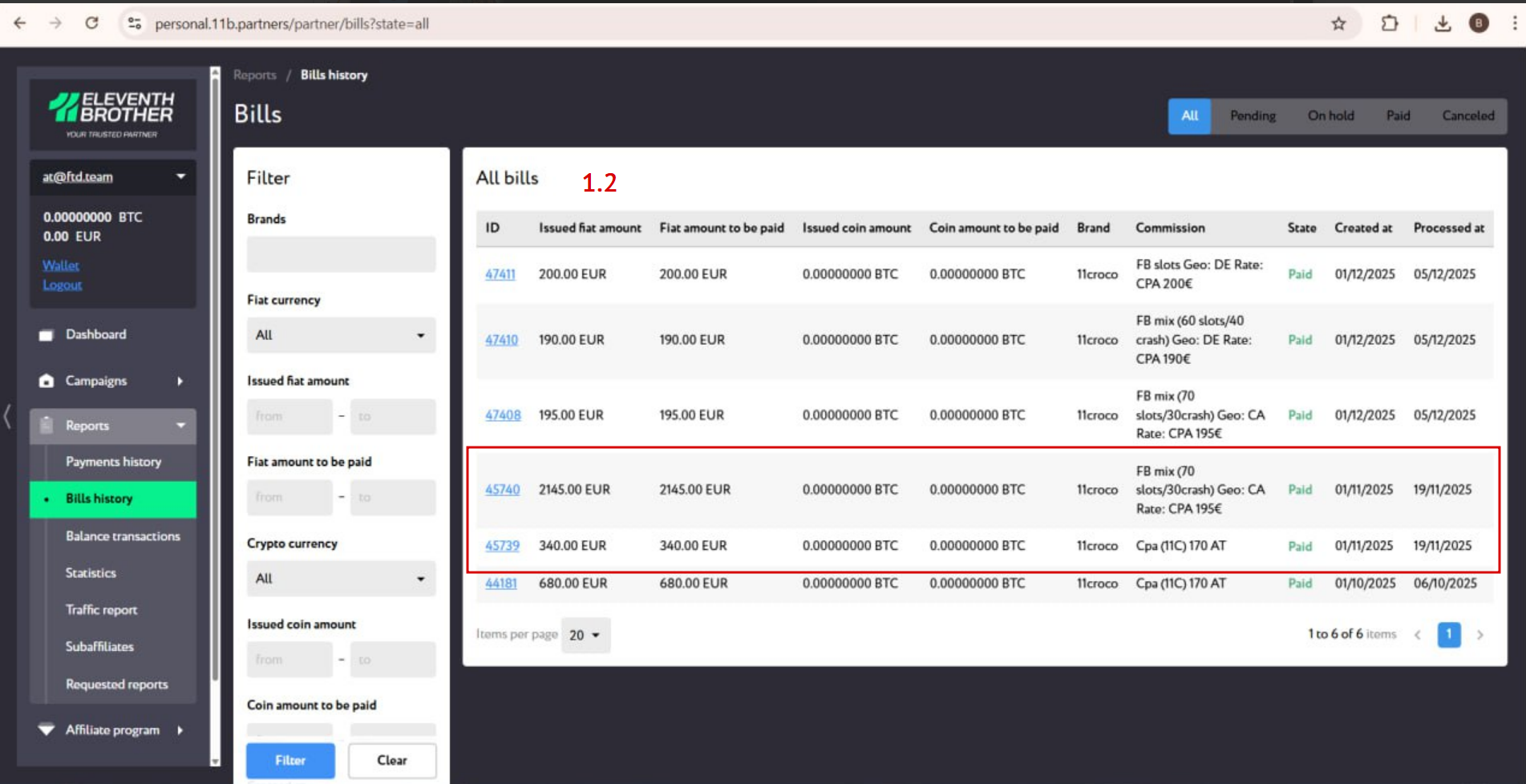Switch to the On hold bills tab
Screen dimensions: 1526x784
[1330, 115]
